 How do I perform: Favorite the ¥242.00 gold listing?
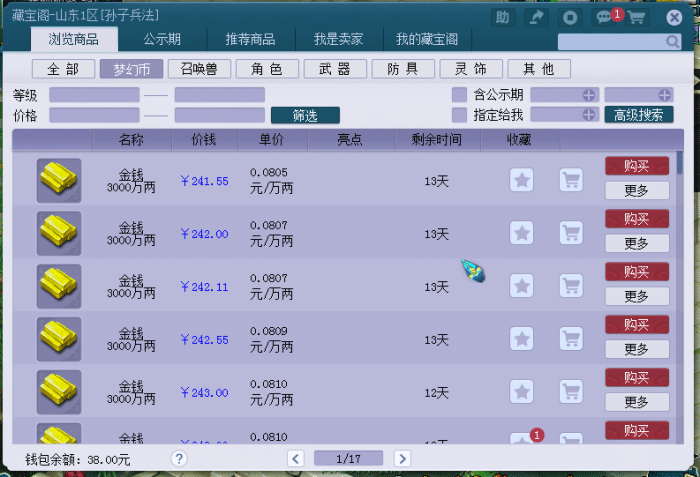pyautogui.click(x=521, y=233)
